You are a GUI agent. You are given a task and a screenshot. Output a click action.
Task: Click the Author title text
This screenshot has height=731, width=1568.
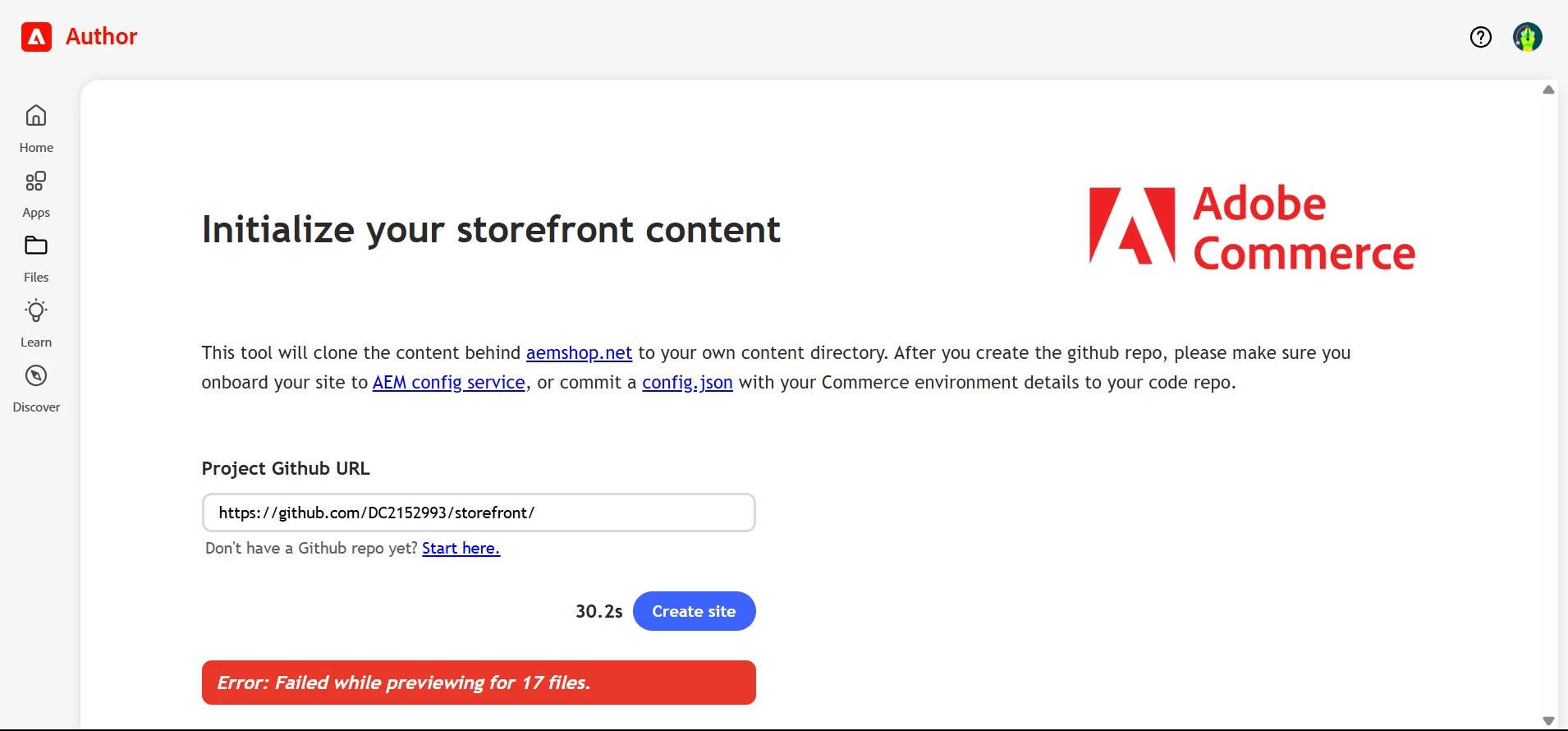coord(101,37)
